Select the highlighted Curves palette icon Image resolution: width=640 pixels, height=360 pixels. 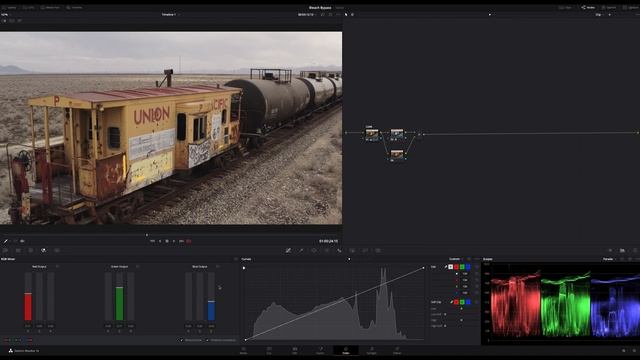[288, 250]
